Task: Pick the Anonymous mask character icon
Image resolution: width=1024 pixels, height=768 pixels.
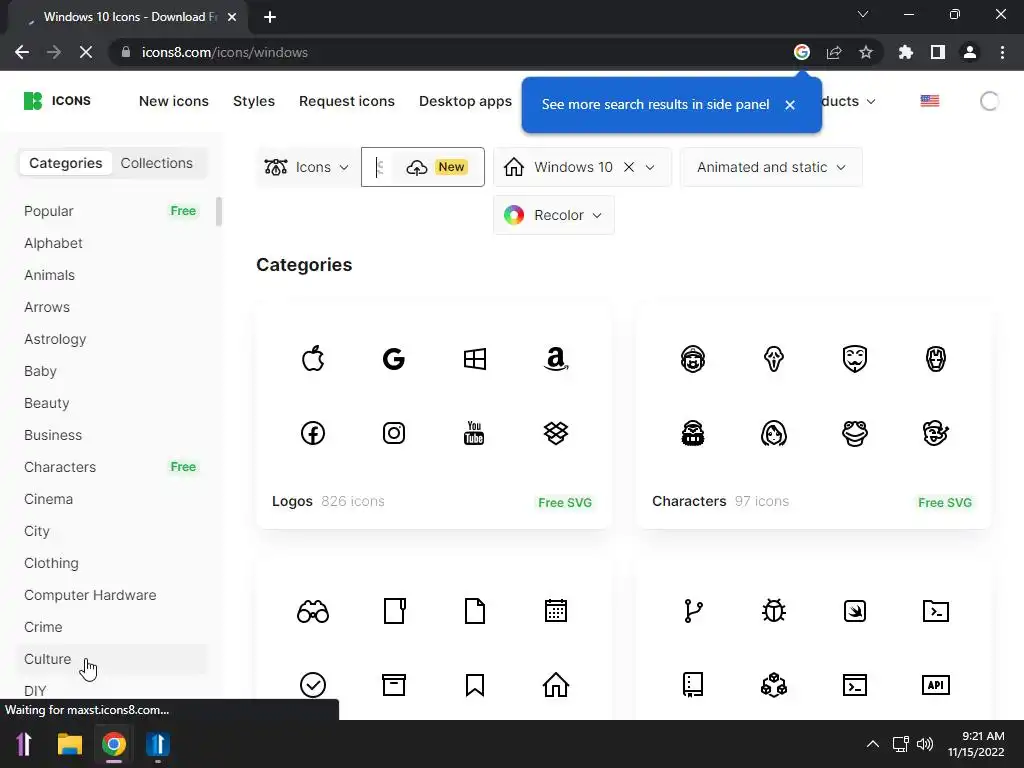Action: [x=855, y=359]
